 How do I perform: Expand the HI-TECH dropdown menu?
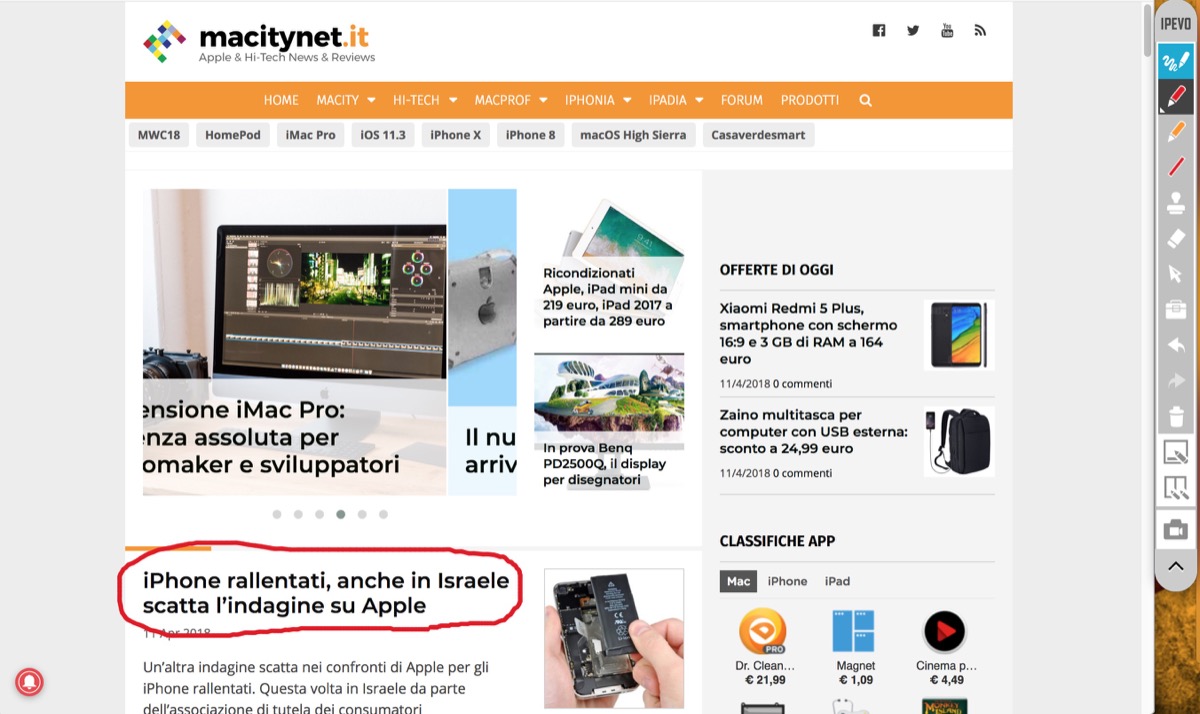click(425, 100)
